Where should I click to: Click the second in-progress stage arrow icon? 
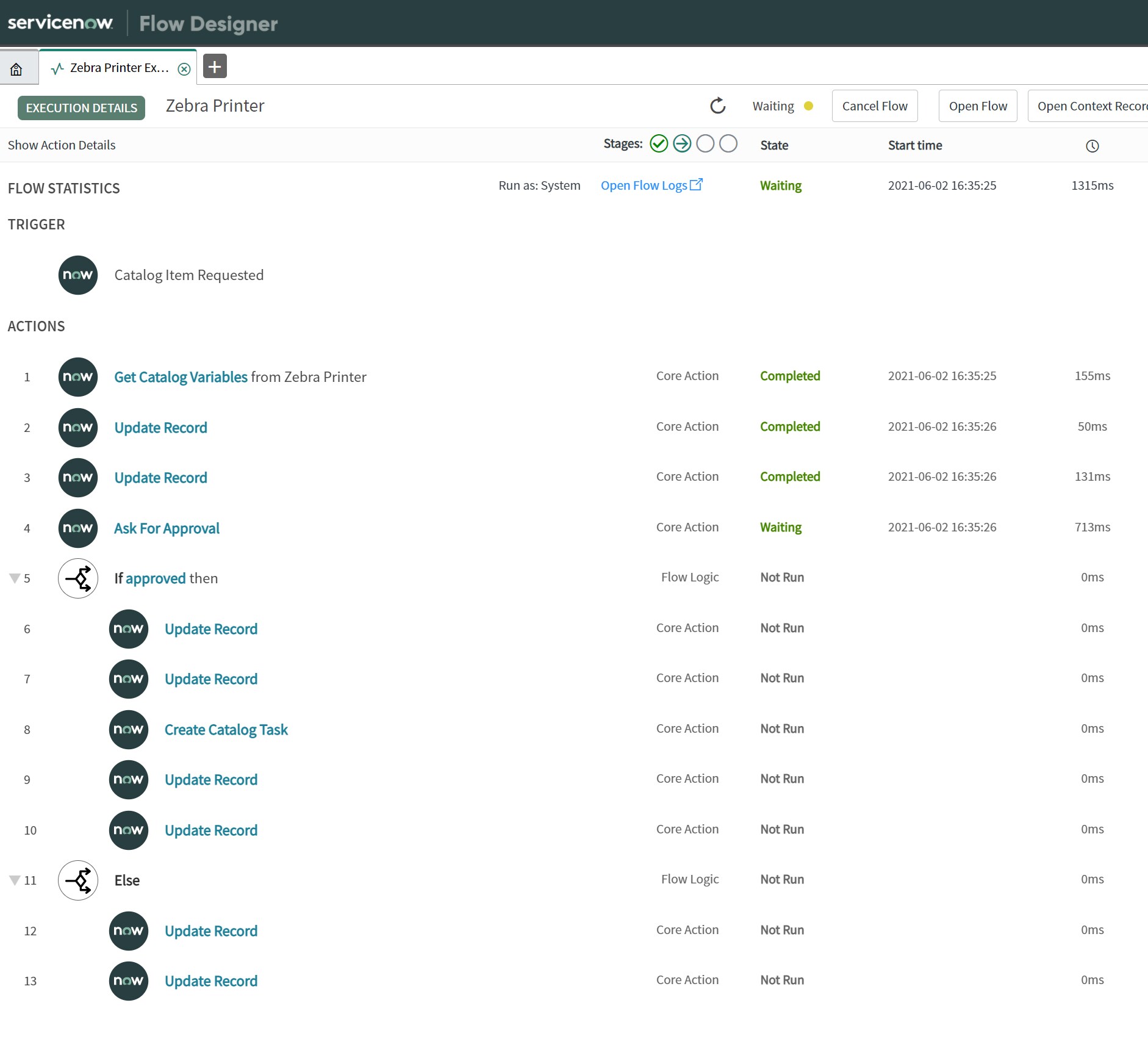click(682, 144)
